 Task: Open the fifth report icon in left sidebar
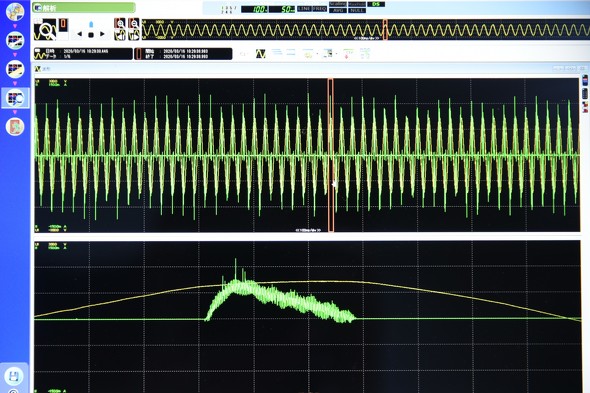click(x=15, y=126)
